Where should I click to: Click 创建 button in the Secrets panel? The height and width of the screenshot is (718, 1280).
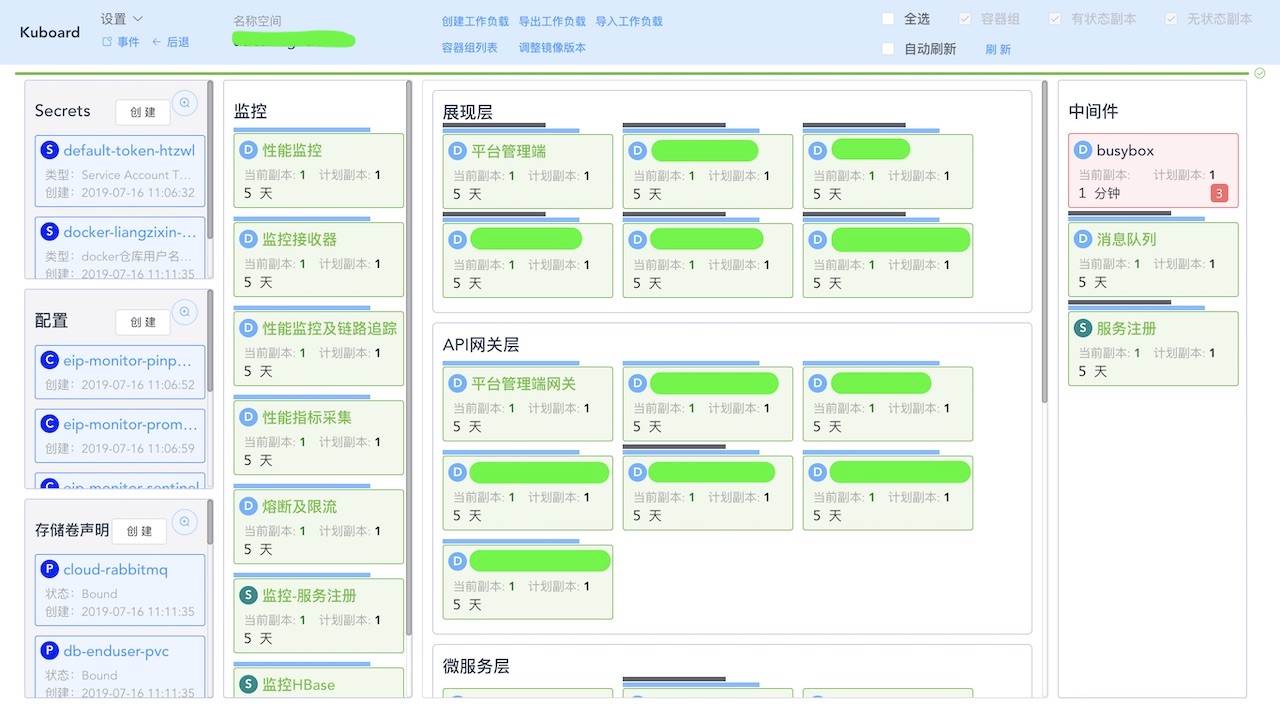tap(141, 111)
